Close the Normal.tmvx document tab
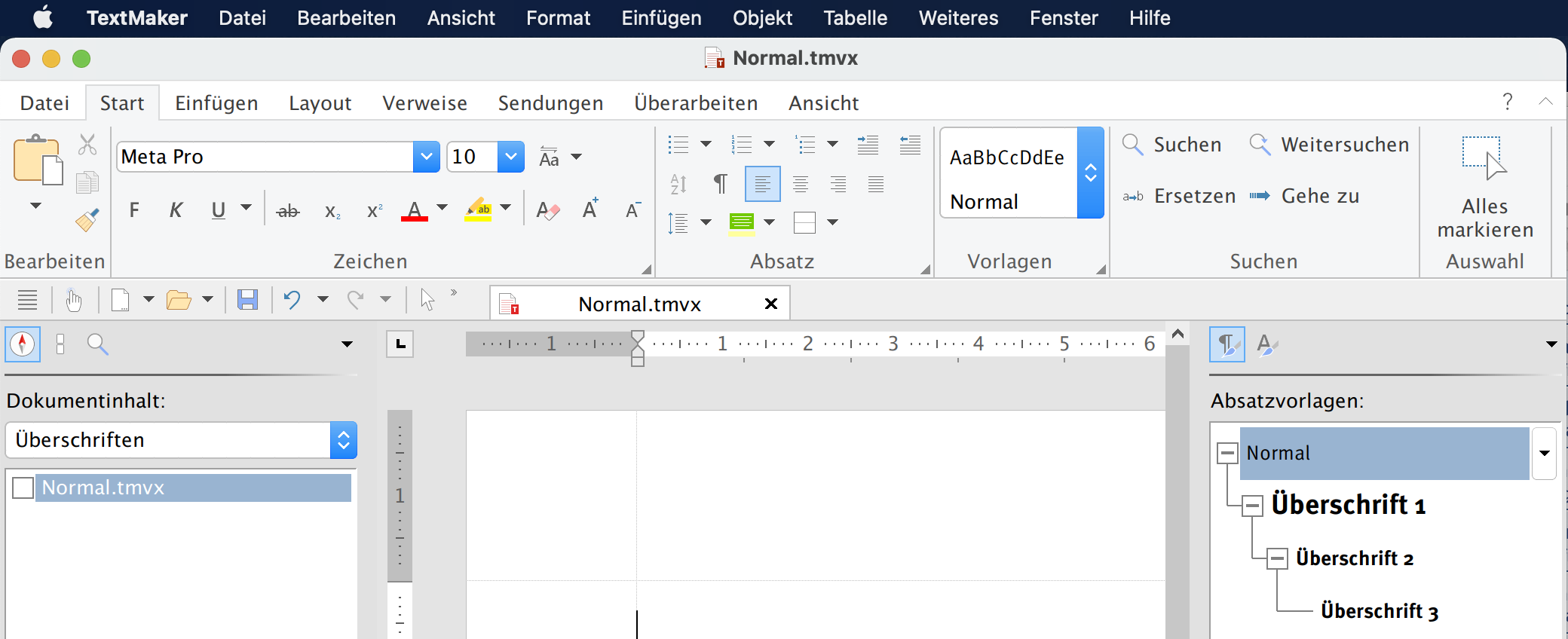1568x639 pixels. pos(771,304)
